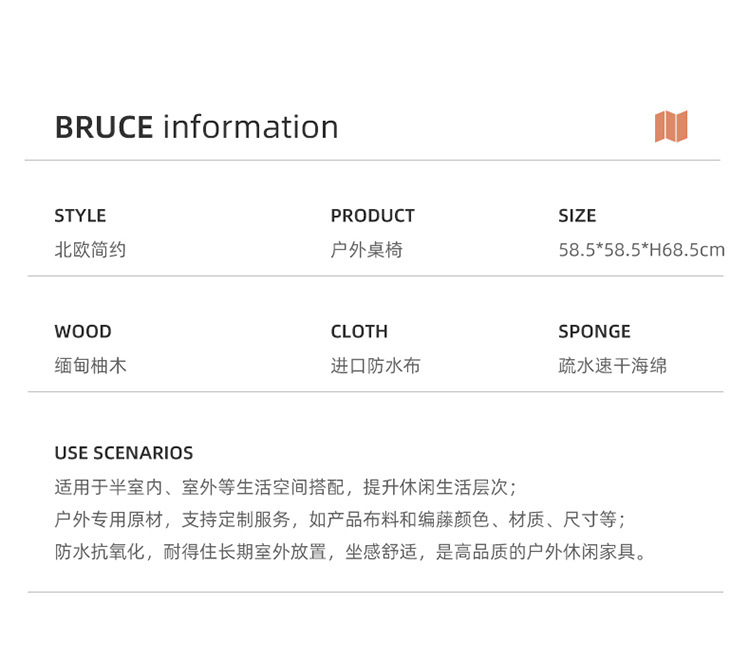The image size is (750, 659).
Task: Click the bold word BRUCE in the heading
Action: click(x=104, y=127)
